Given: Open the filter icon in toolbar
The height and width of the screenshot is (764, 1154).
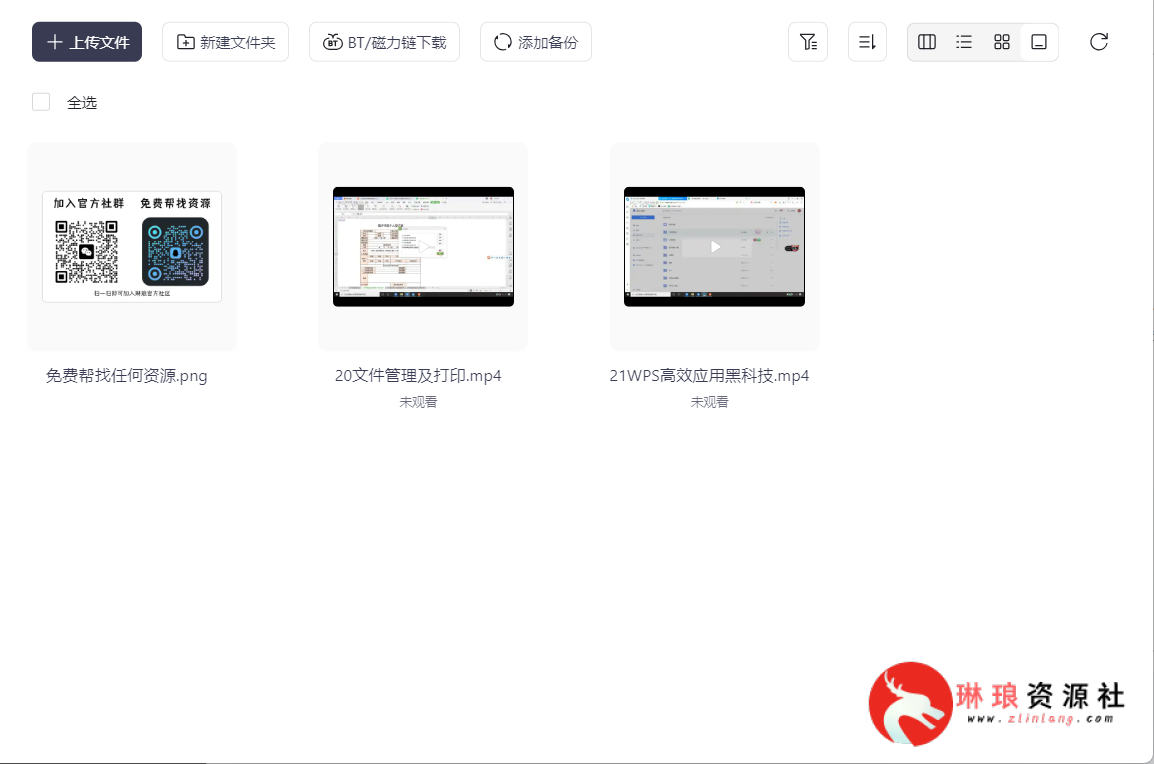Looking at the screenshot, I should pyautogui.click(x=808, y=42).
